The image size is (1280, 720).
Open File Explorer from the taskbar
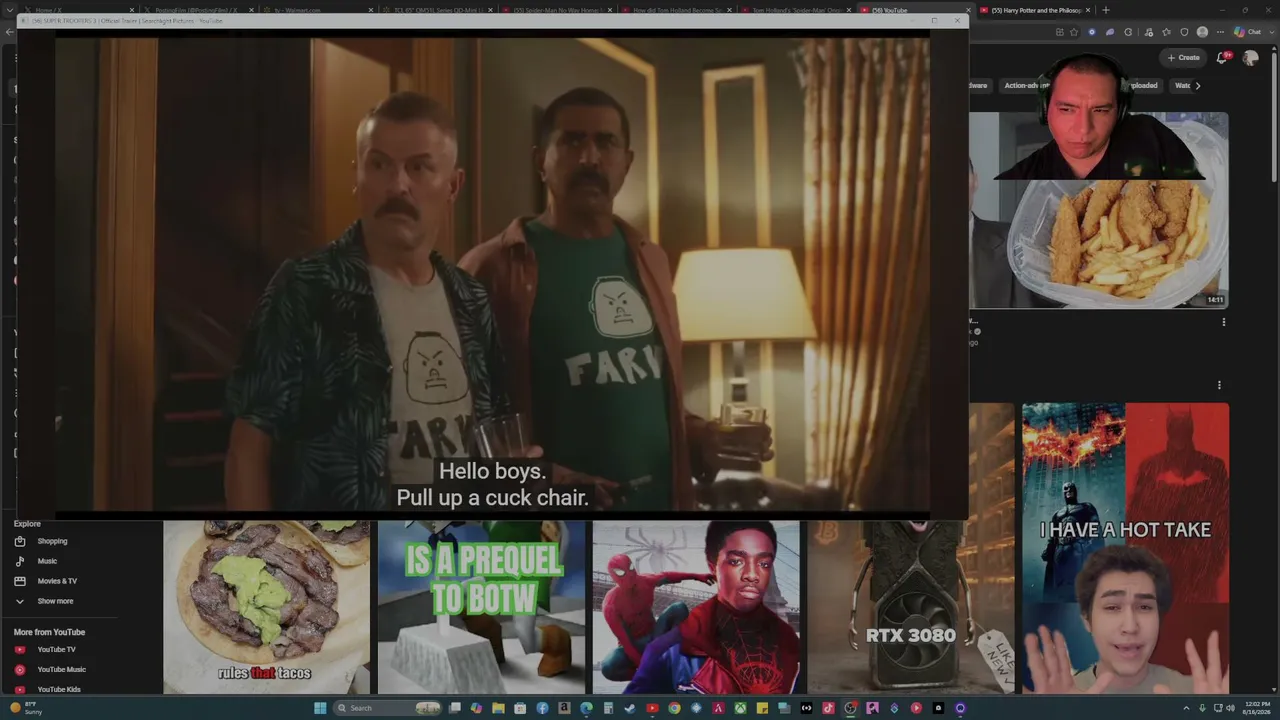498,708
